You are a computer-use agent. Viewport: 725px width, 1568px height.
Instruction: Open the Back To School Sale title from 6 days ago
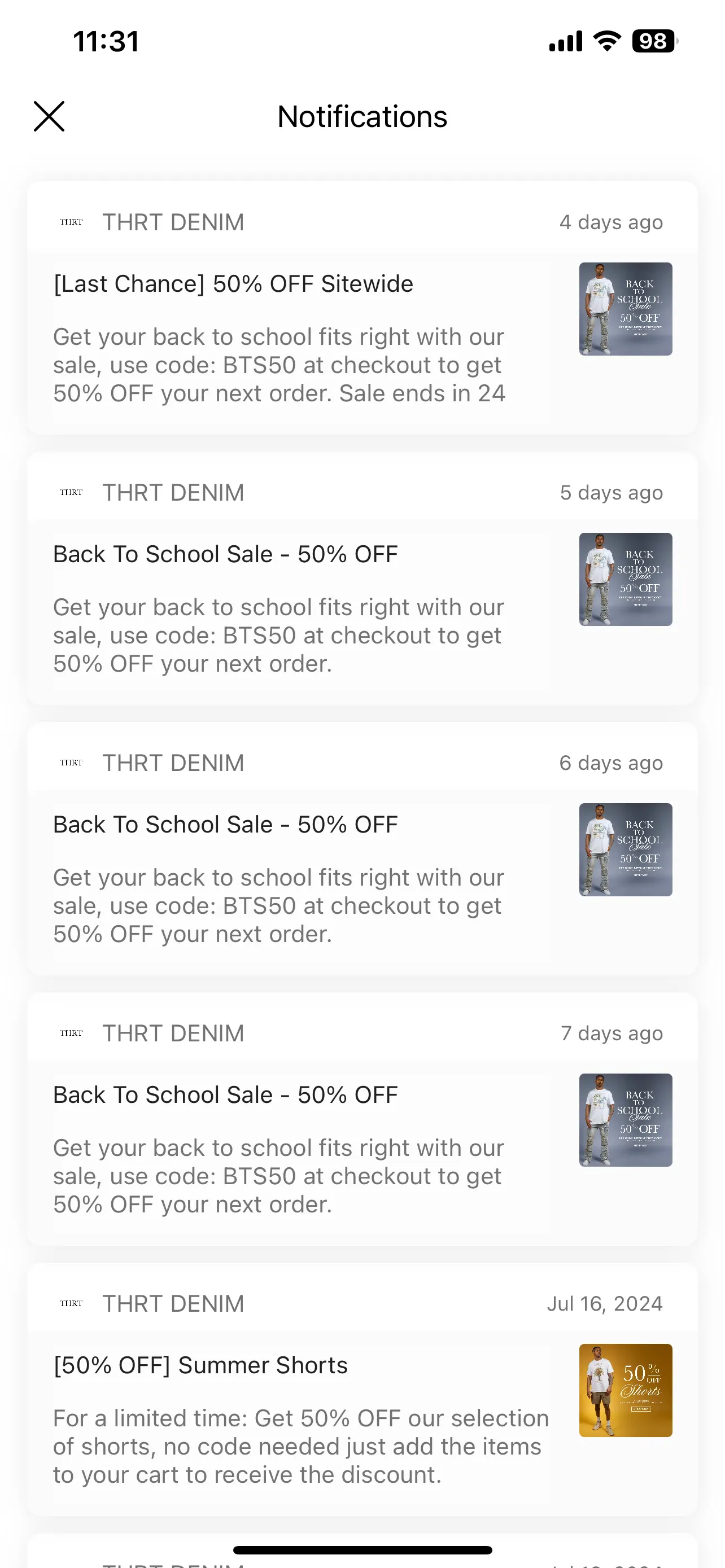[x=225, y=824]
